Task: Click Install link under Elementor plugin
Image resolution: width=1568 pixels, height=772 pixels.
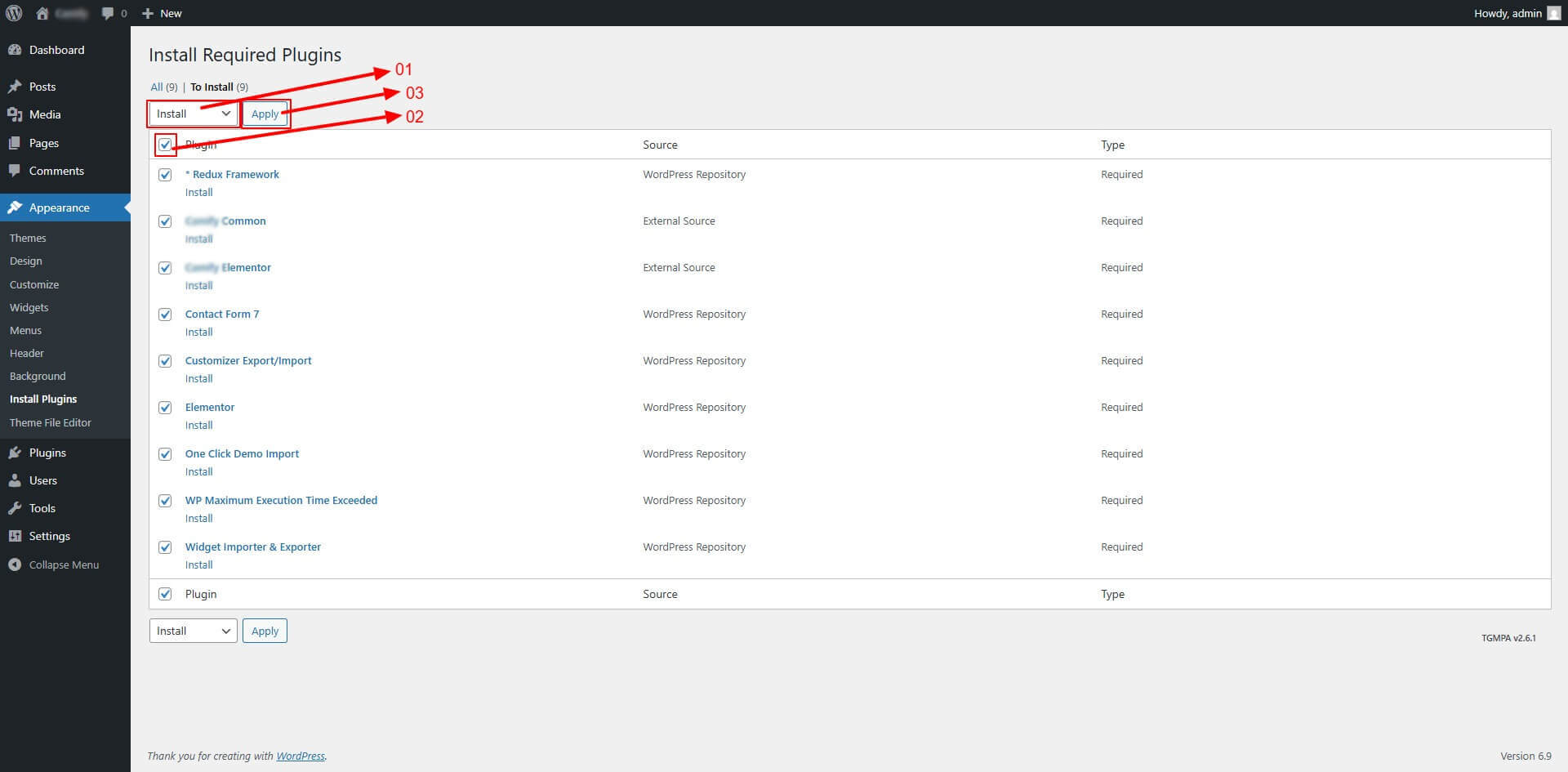Action: (198, 425)
